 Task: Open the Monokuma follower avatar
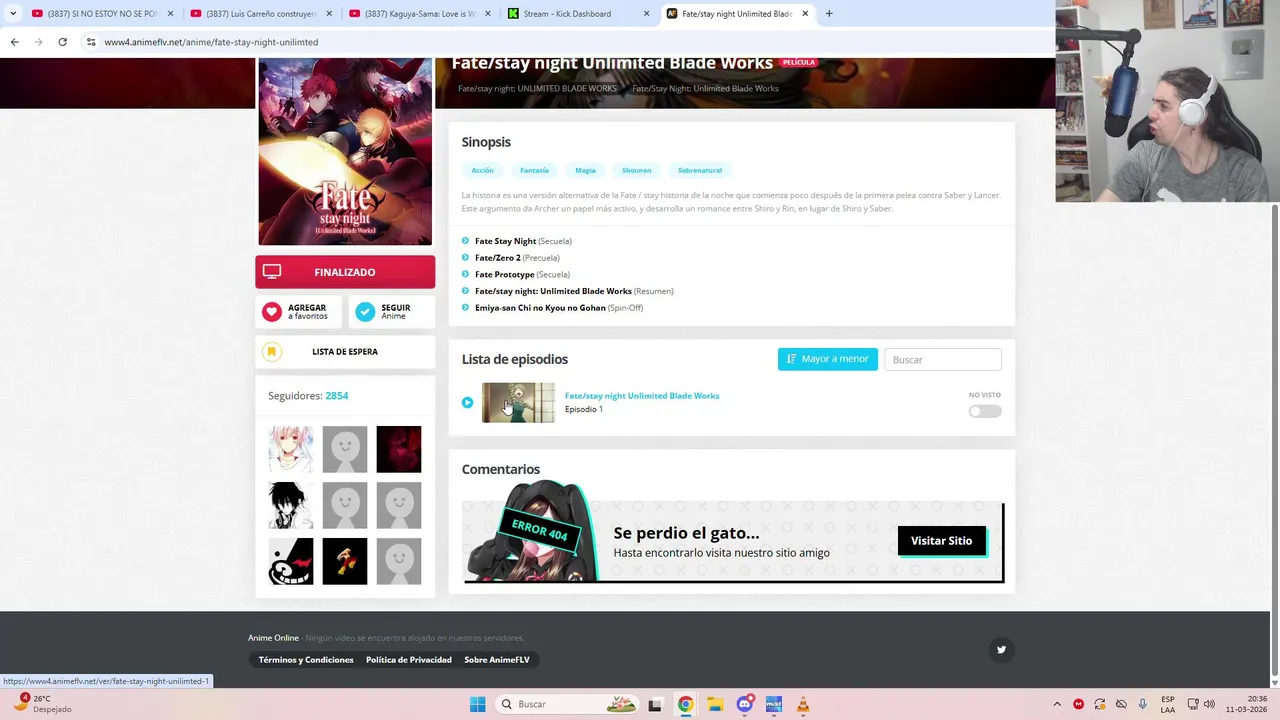tap(291, 561)
